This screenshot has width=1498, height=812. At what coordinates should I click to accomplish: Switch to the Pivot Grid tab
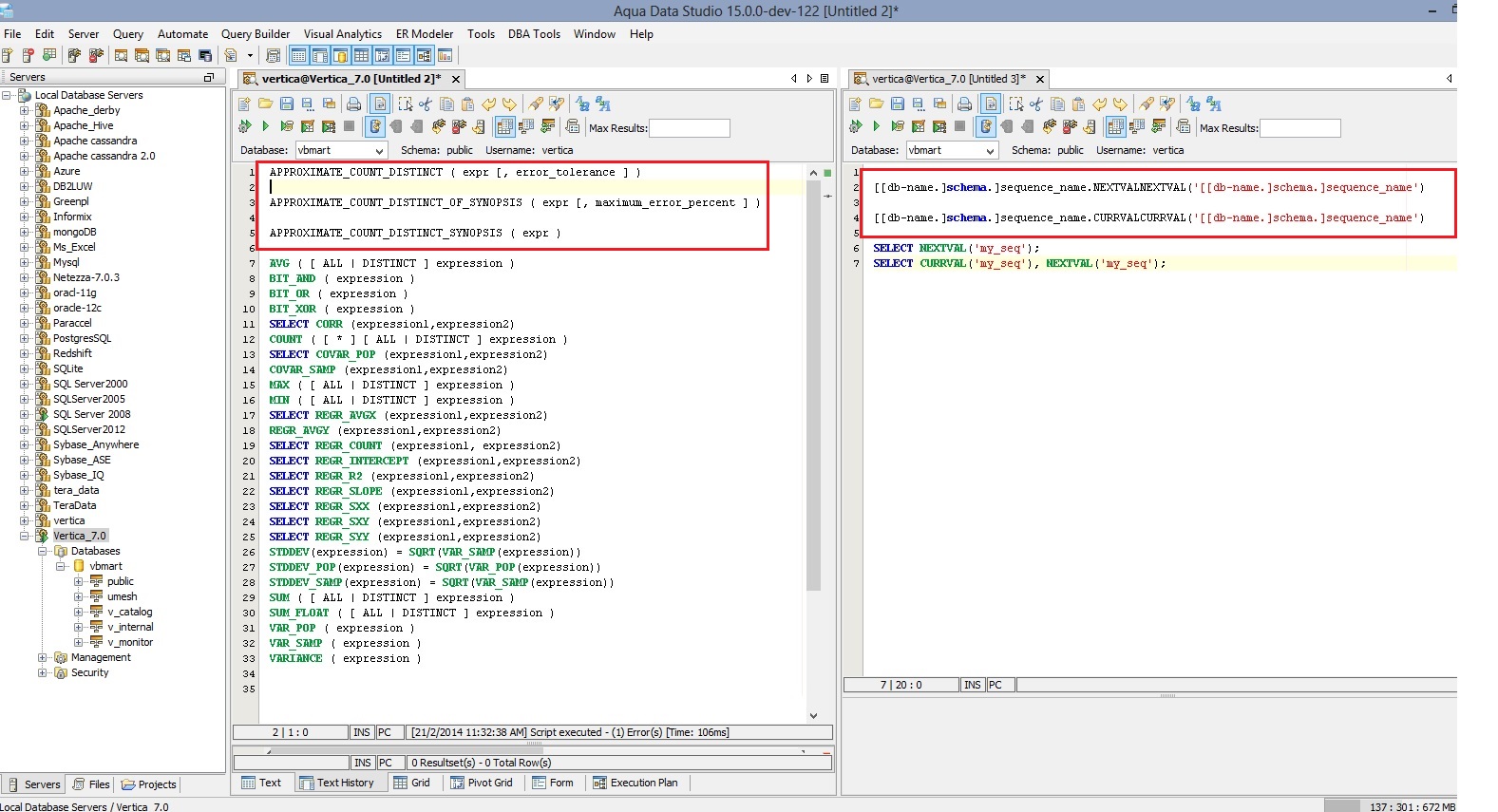pos(482,783)
